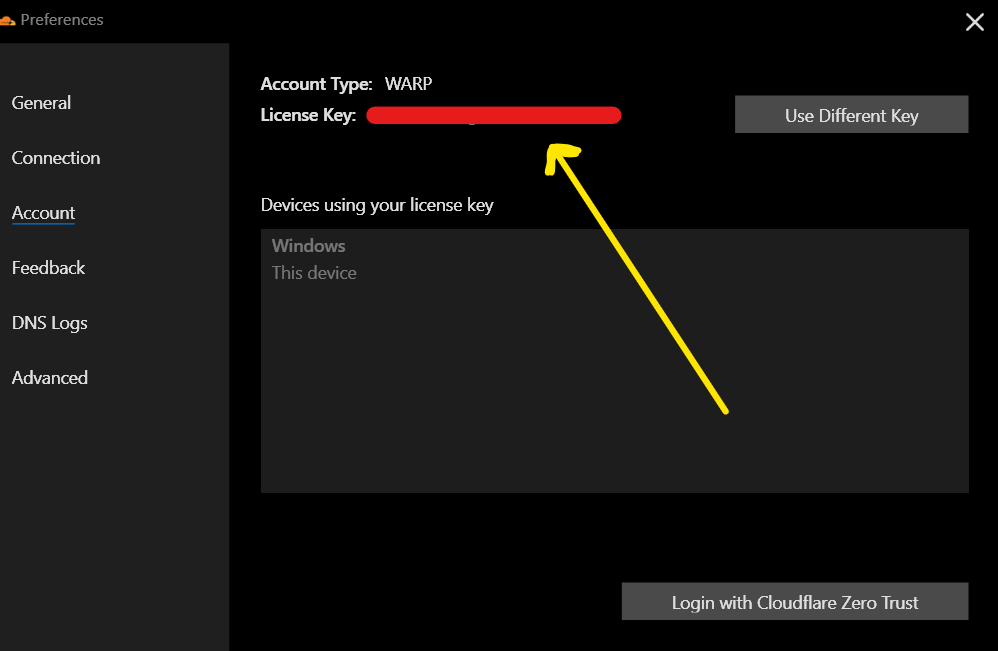The image size is (998, 651).
Task: Open DNS Logs section
Action: coord(50,323)
